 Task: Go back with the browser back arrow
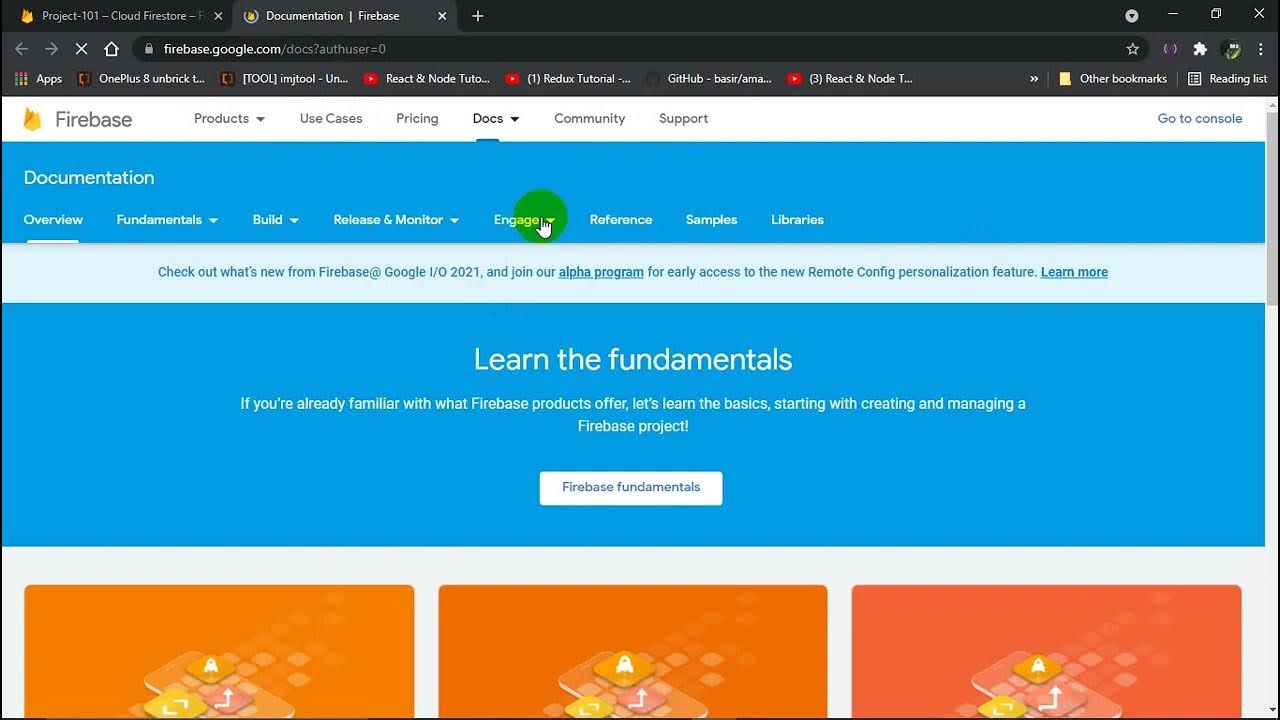coord(22,49)
